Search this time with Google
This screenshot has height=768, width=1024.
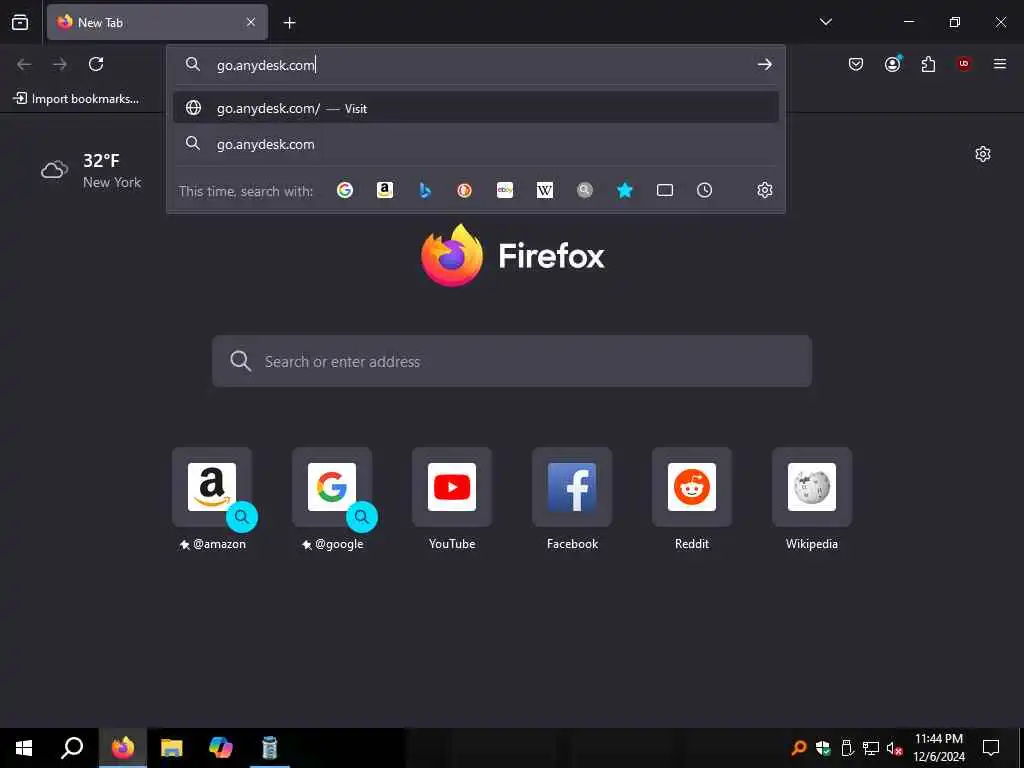(x=345, y=190)
